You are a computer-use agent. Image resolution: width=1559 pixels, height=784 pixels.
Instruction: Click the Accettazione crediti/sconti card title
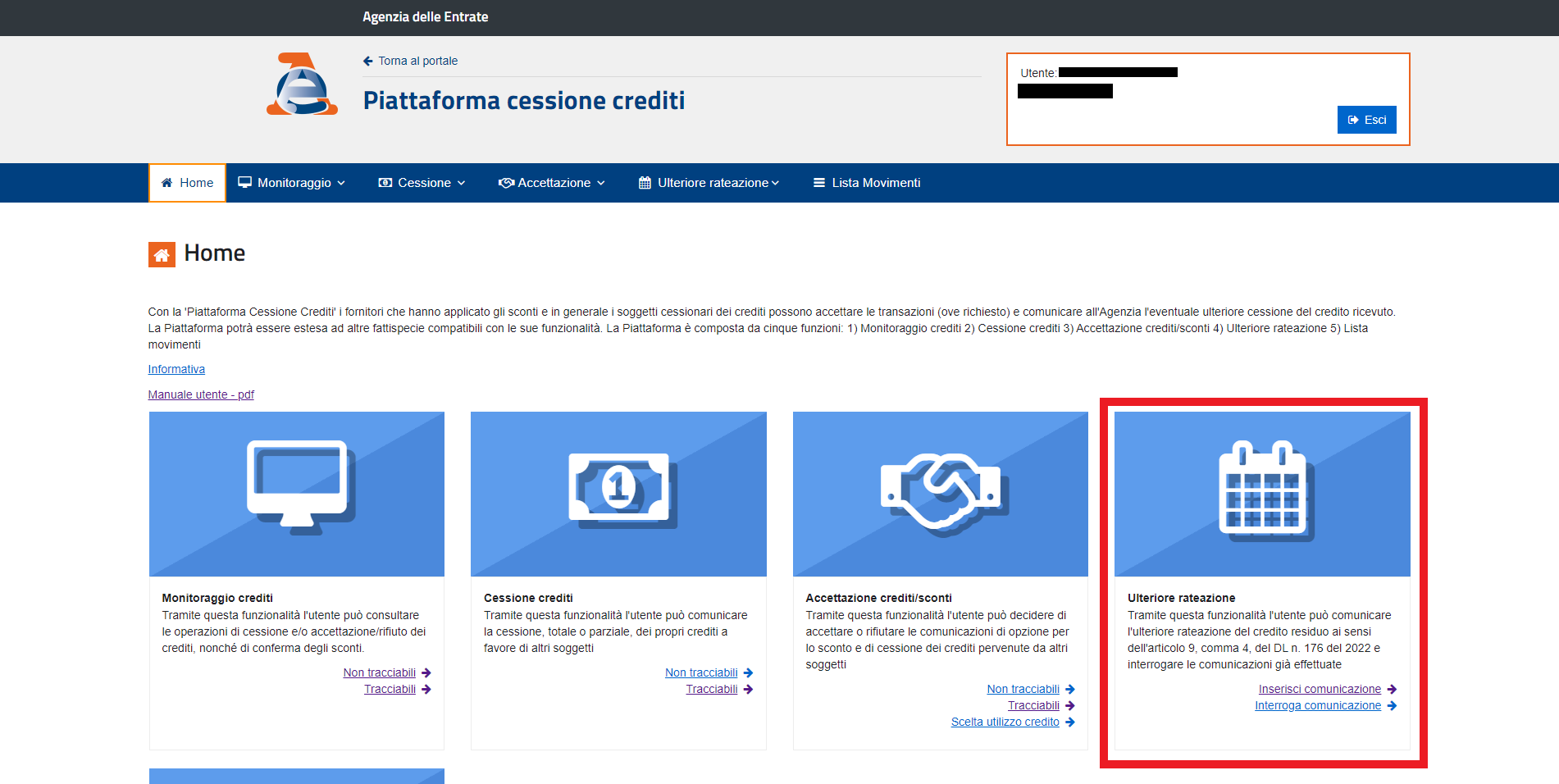878,598
